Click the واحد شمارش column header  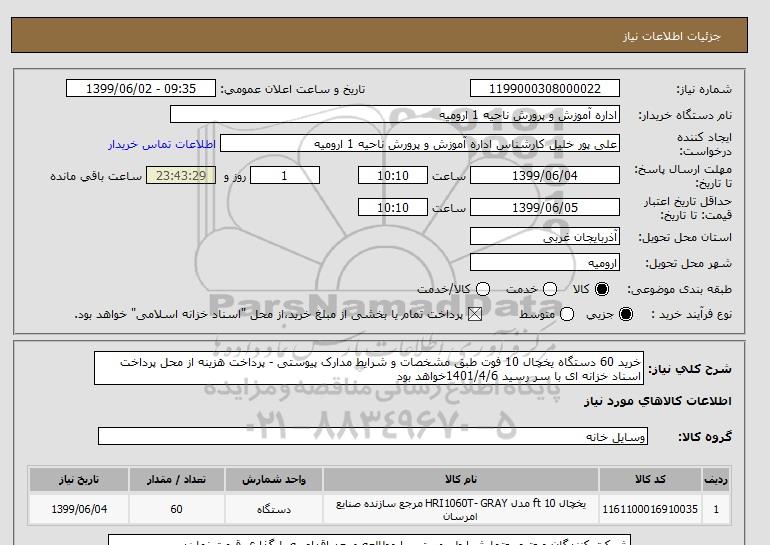click(x=274, y=479)
